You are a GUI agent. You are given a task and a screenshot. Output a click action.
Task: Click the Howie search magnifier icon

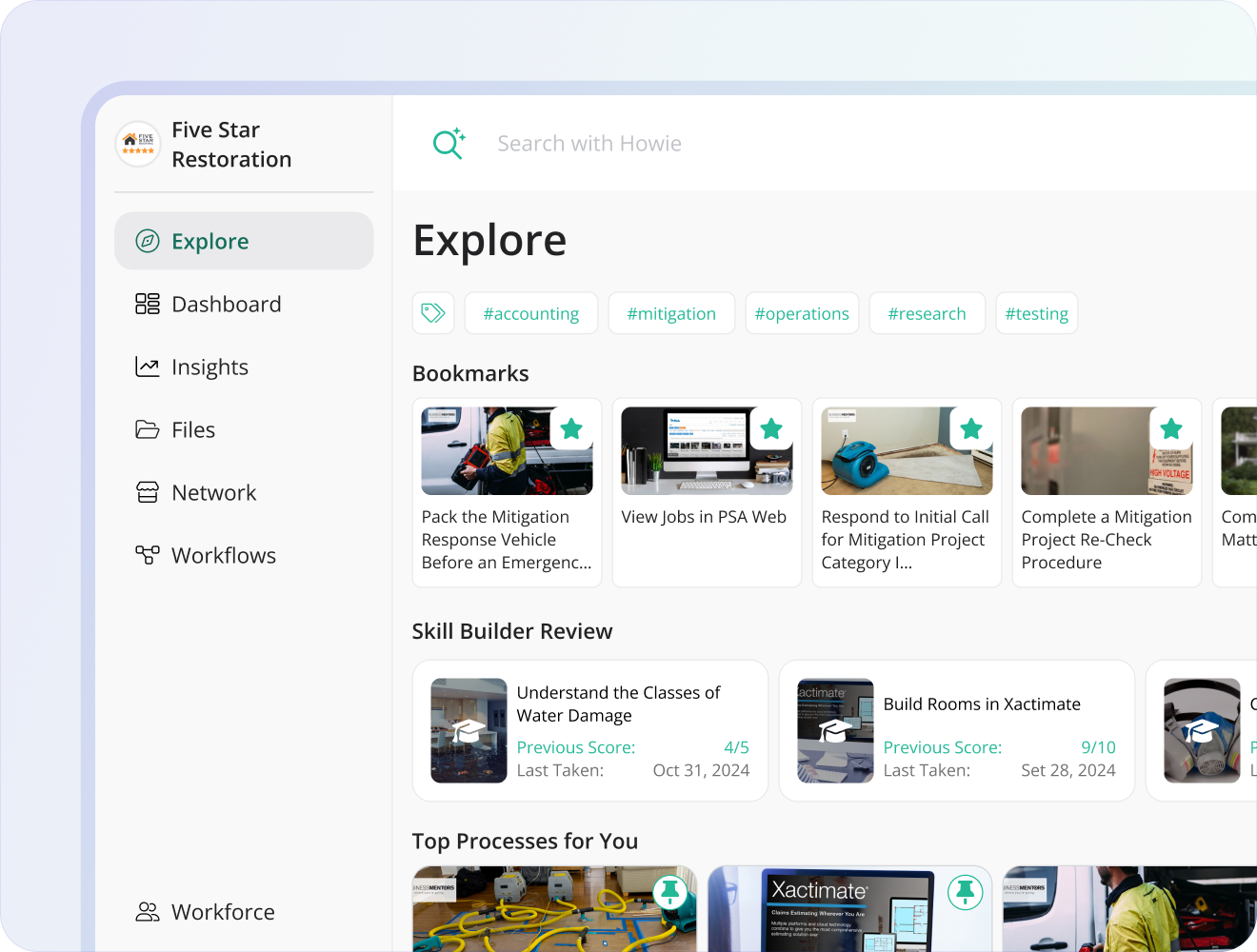449,144
